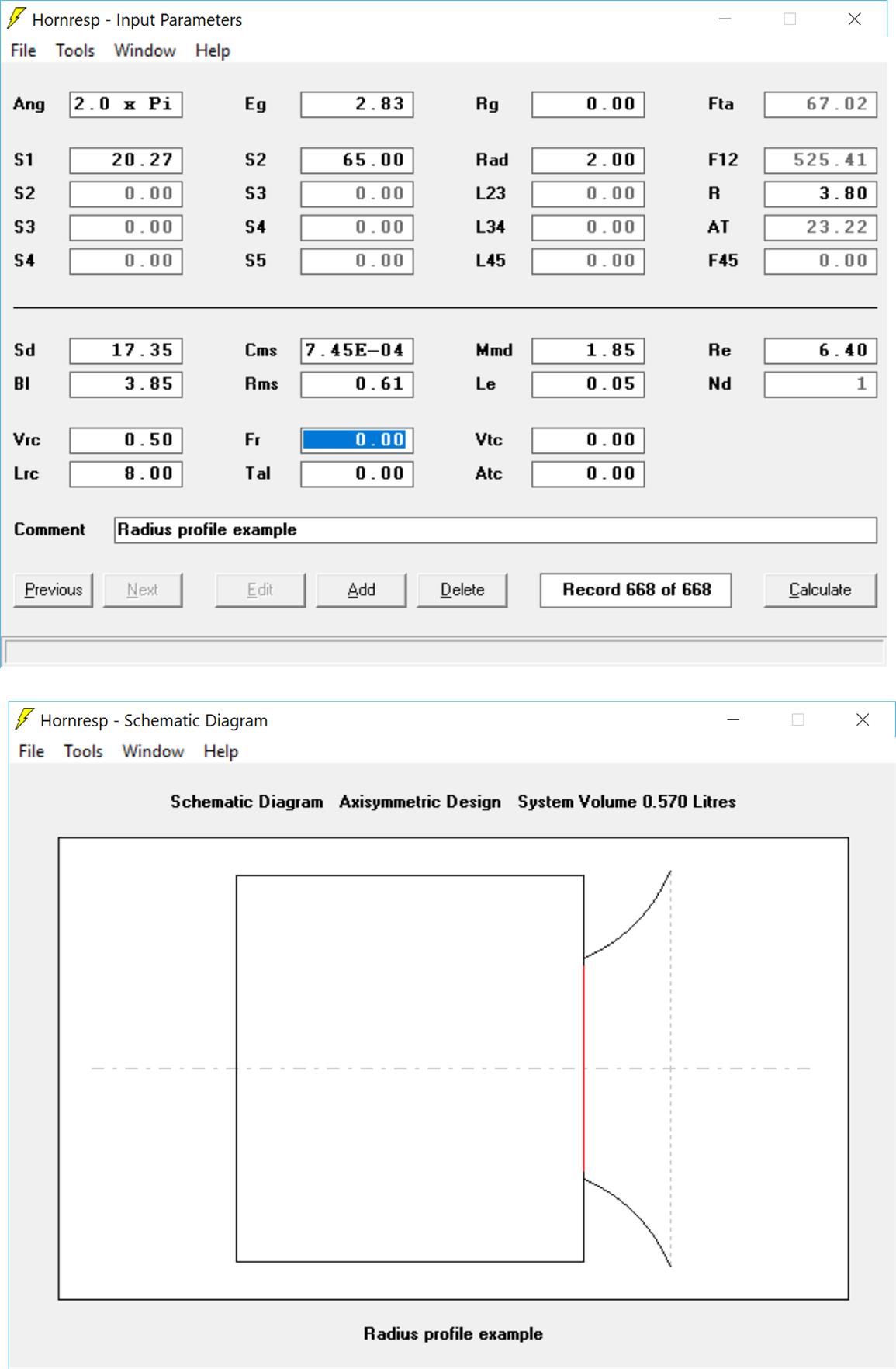The width and height of the screenshot is (896, 1369).
Task: Click the Axisymmetric Design text
Action: pyautogui.click(x=420, y=802)
